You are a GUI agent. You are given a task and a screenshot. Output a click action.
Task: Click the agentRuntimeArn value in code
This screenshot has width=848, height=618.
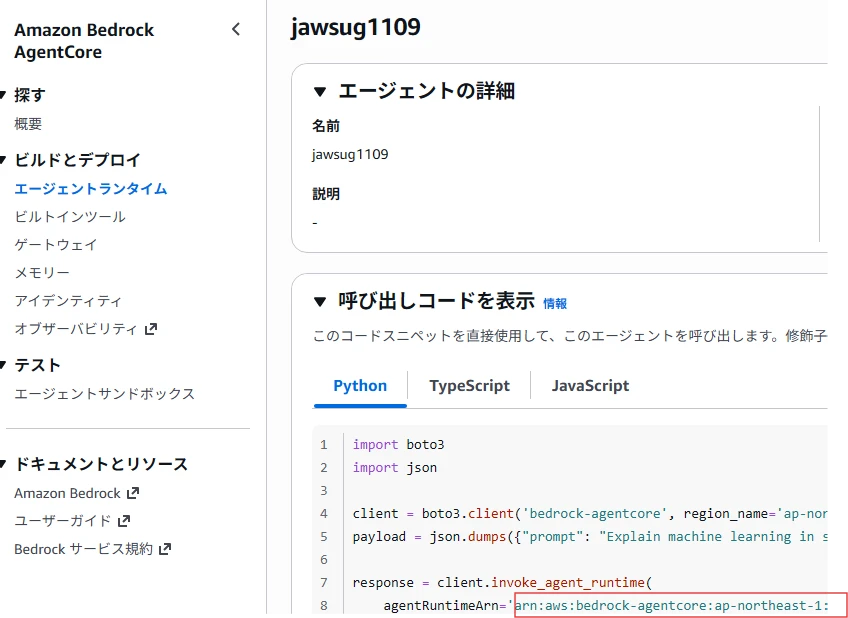click(672, 605)
